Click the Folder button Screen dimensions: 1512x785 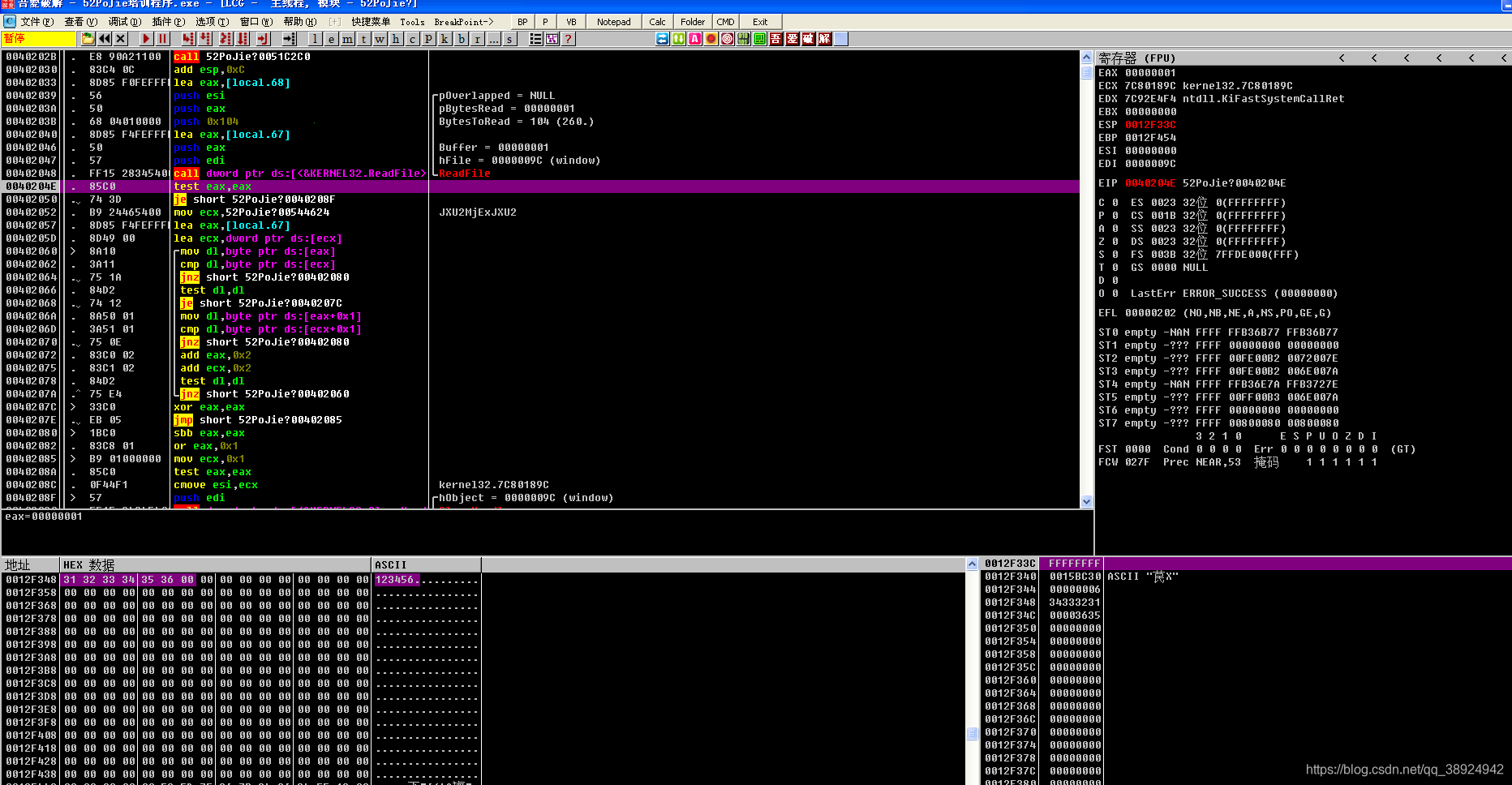(693, 22)
